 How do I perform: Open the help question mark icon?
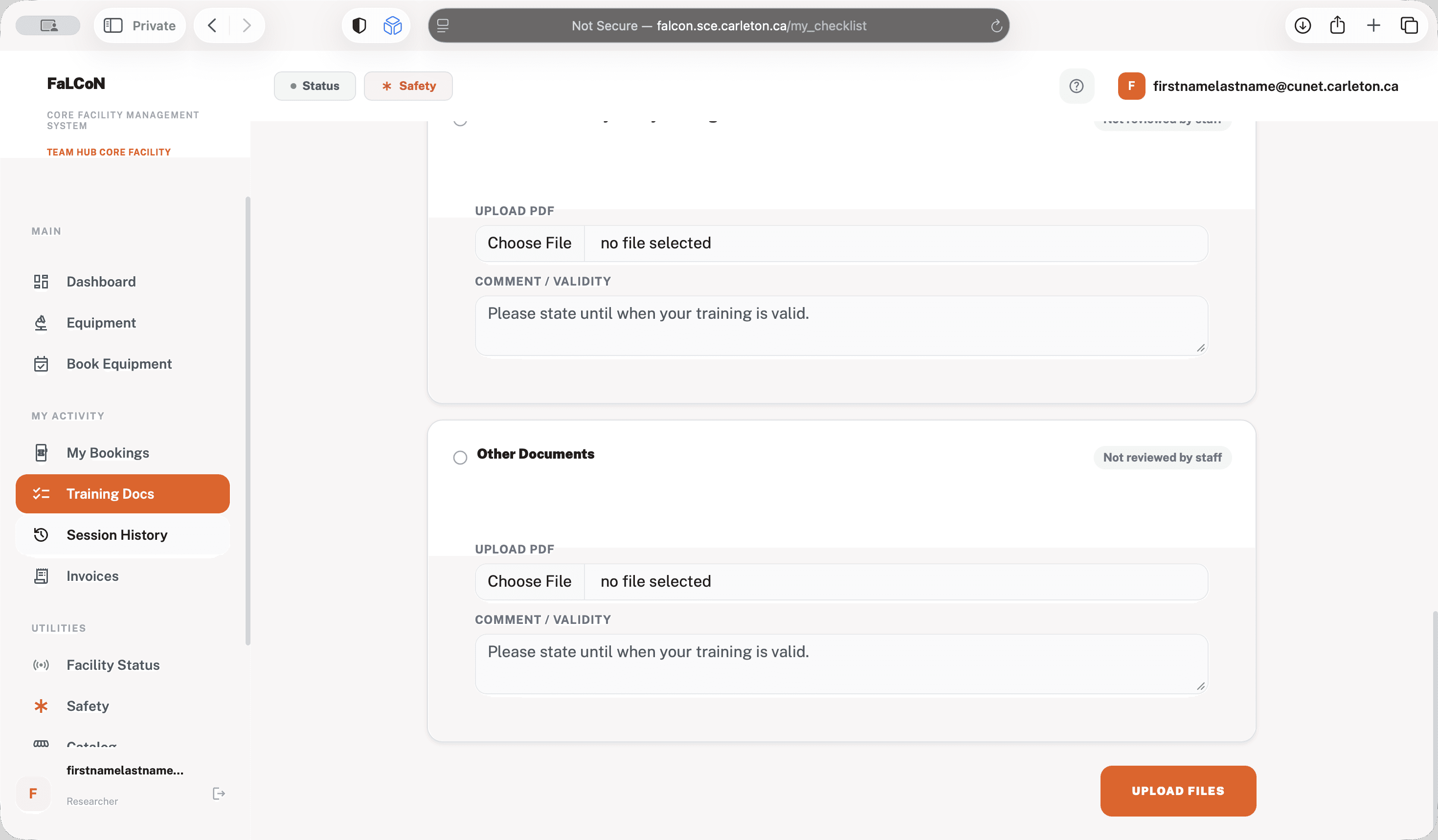(x=1076, y=86)
